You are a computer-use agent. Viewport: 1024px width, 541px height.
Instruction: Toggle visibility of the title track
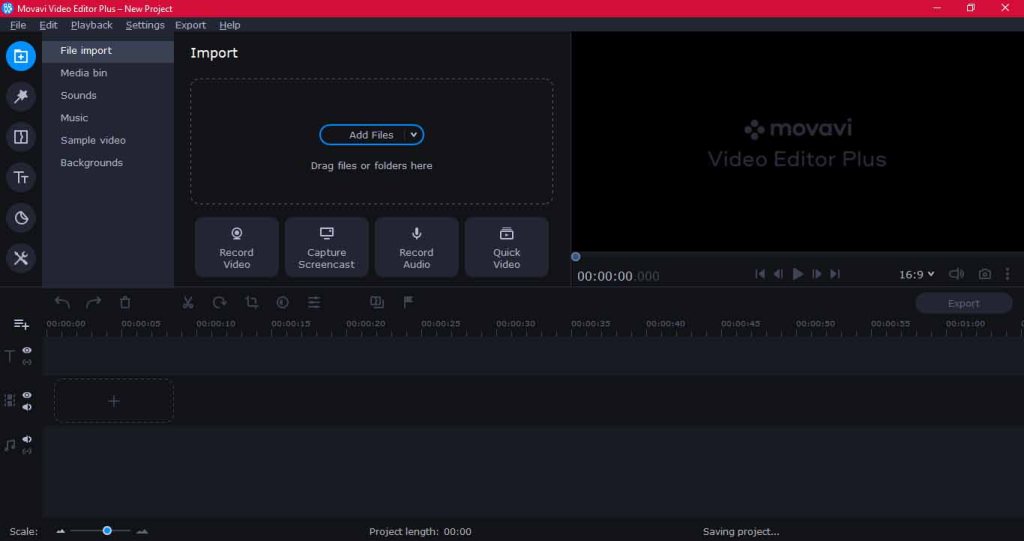(27, 350)
